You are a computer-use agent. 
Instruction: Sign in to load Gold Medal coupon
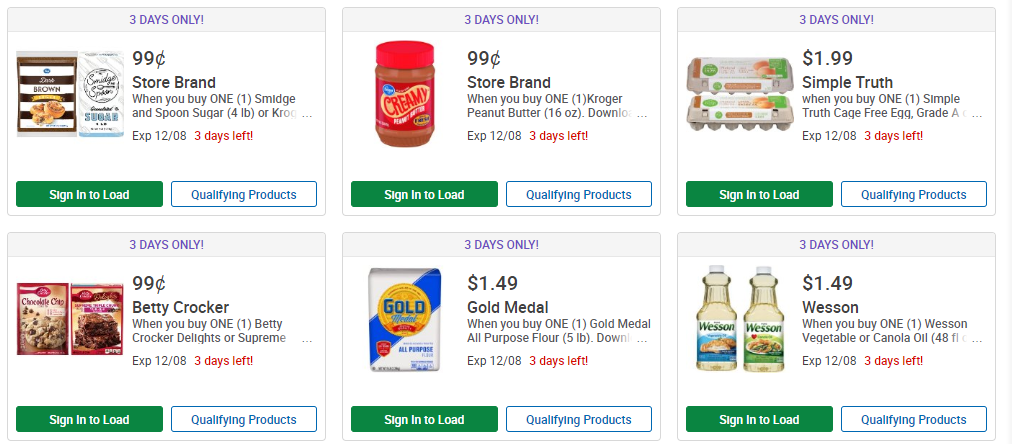point(424,419)
